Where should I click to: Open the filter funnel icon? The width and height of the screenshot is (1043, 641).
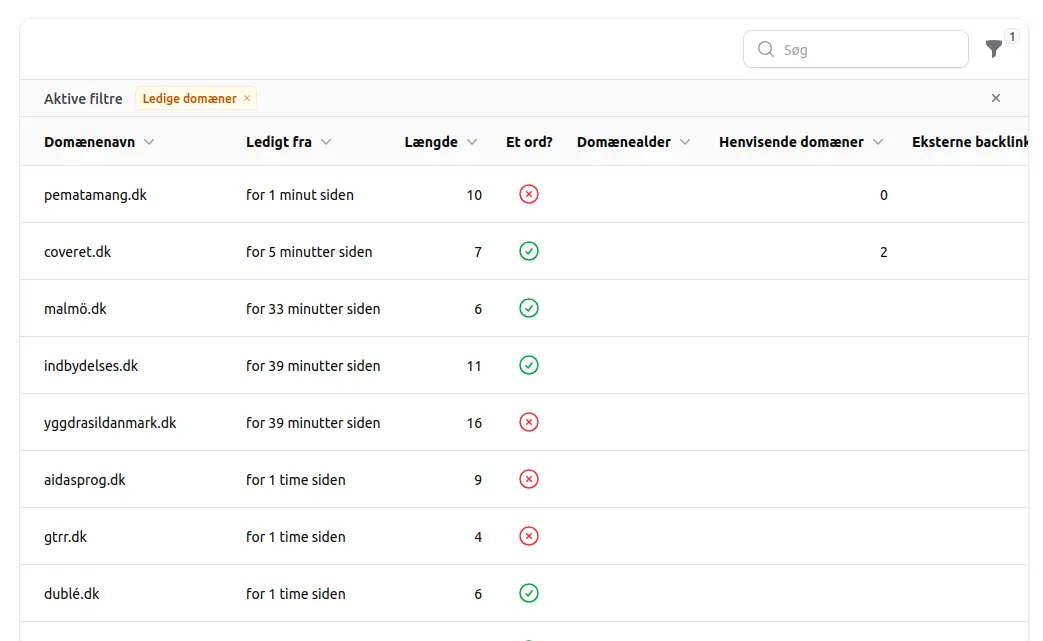[993, 49]
